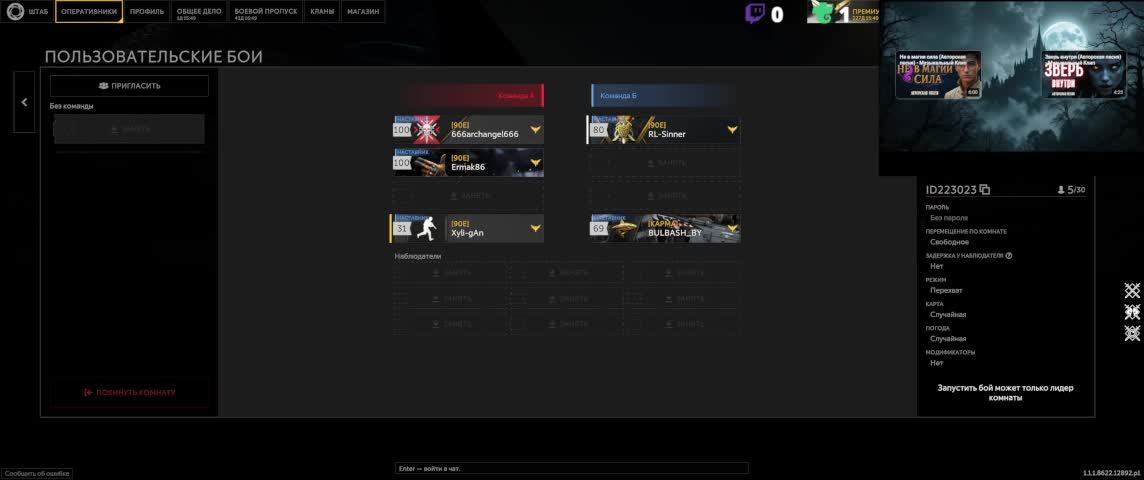
Task: Click the 'Без пароля' password value
Action: pyautogui.click(x=948, y=217)
